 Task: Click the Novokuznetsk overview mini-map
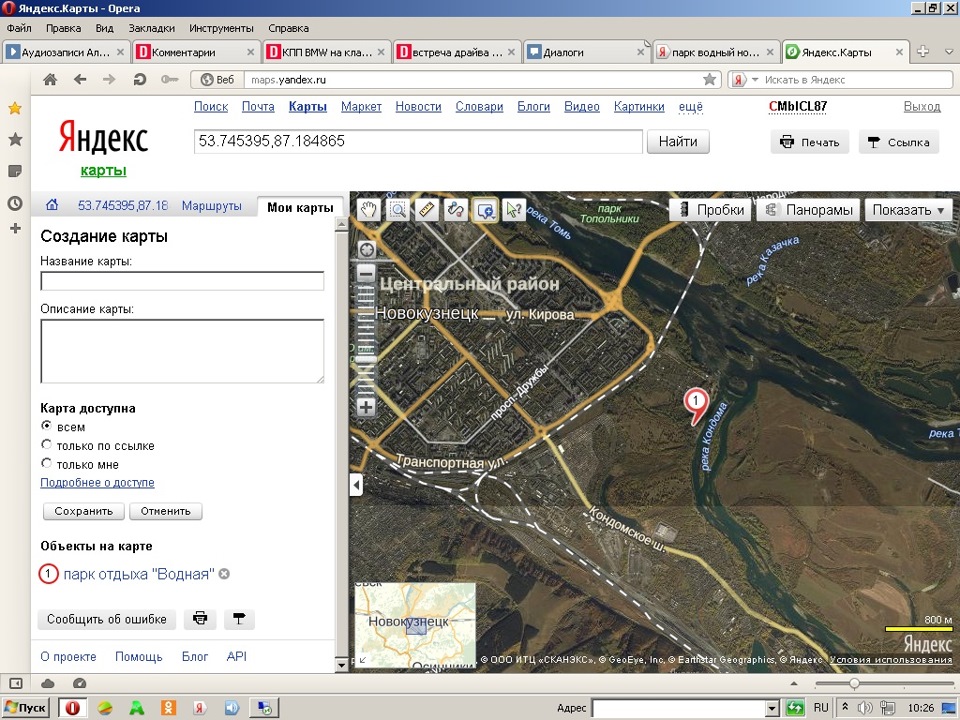[x=415, y=624]
